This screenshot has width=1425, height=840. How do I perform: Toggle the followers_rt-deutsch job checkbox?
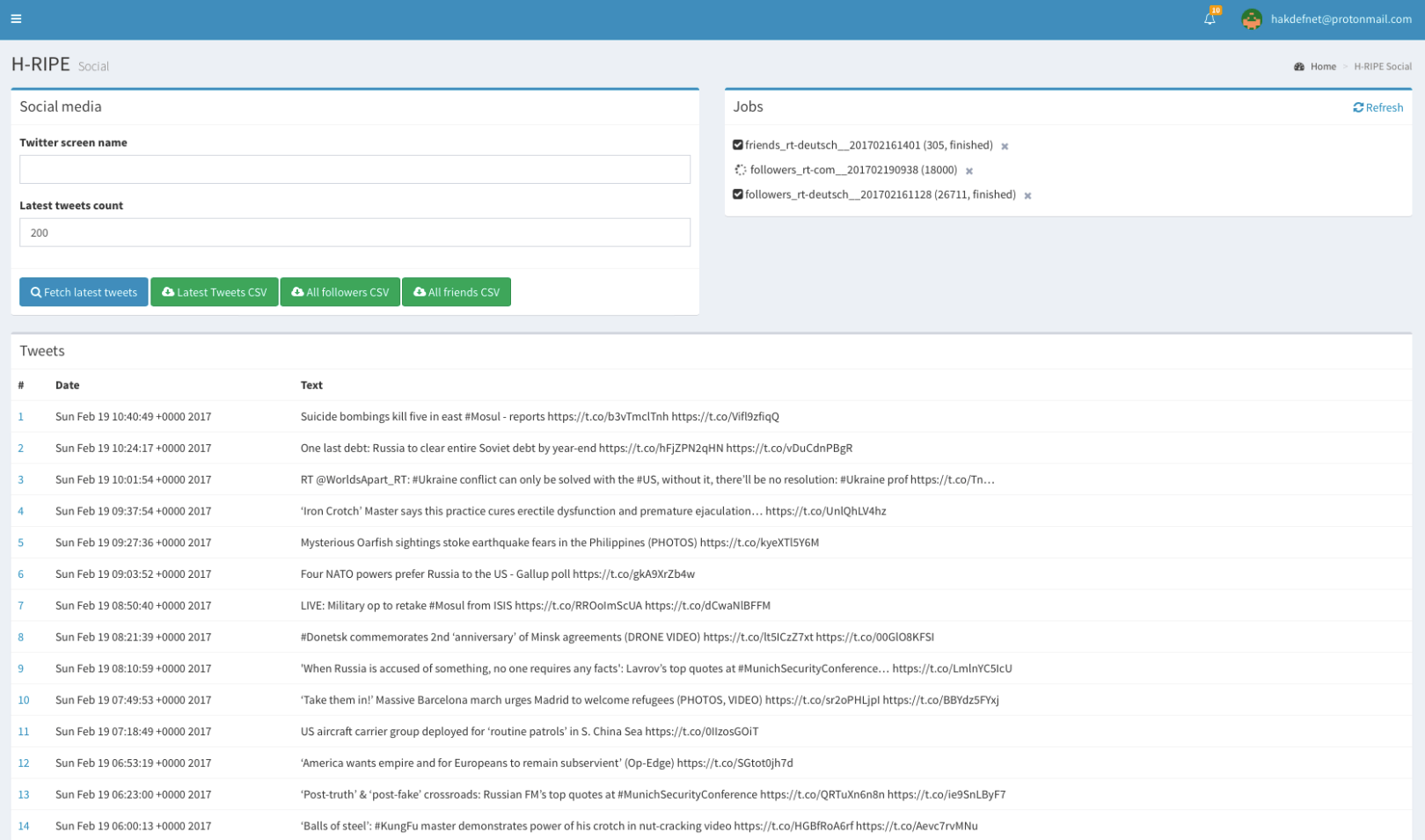pos(738,194)
